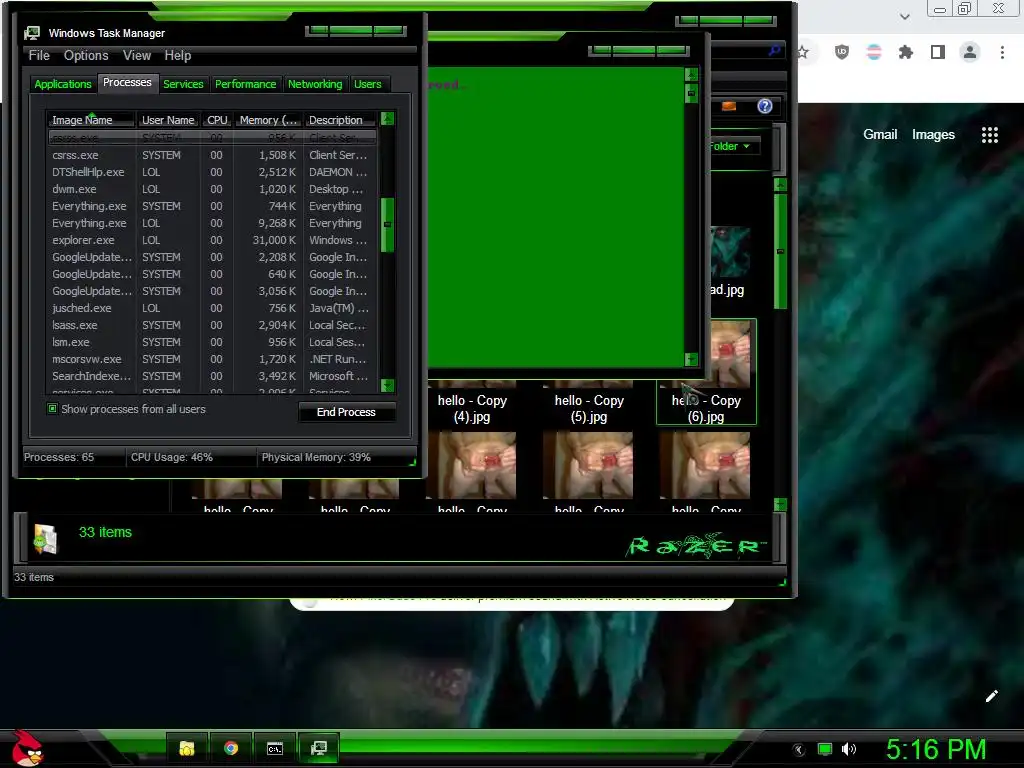
Task: Click the End Process button
Action: pyautogui.click(x=347, y=412)
